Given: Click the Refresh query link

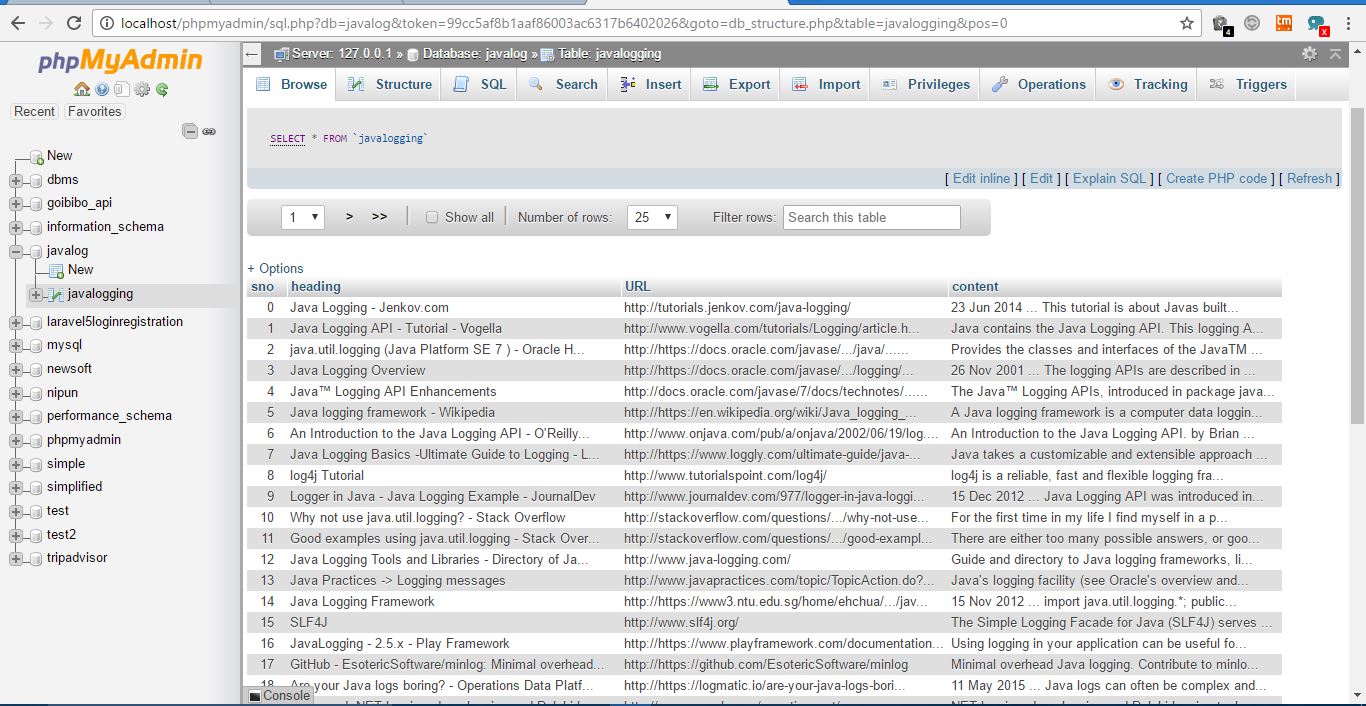Looking at the screenshot, I should (1309, 178).
